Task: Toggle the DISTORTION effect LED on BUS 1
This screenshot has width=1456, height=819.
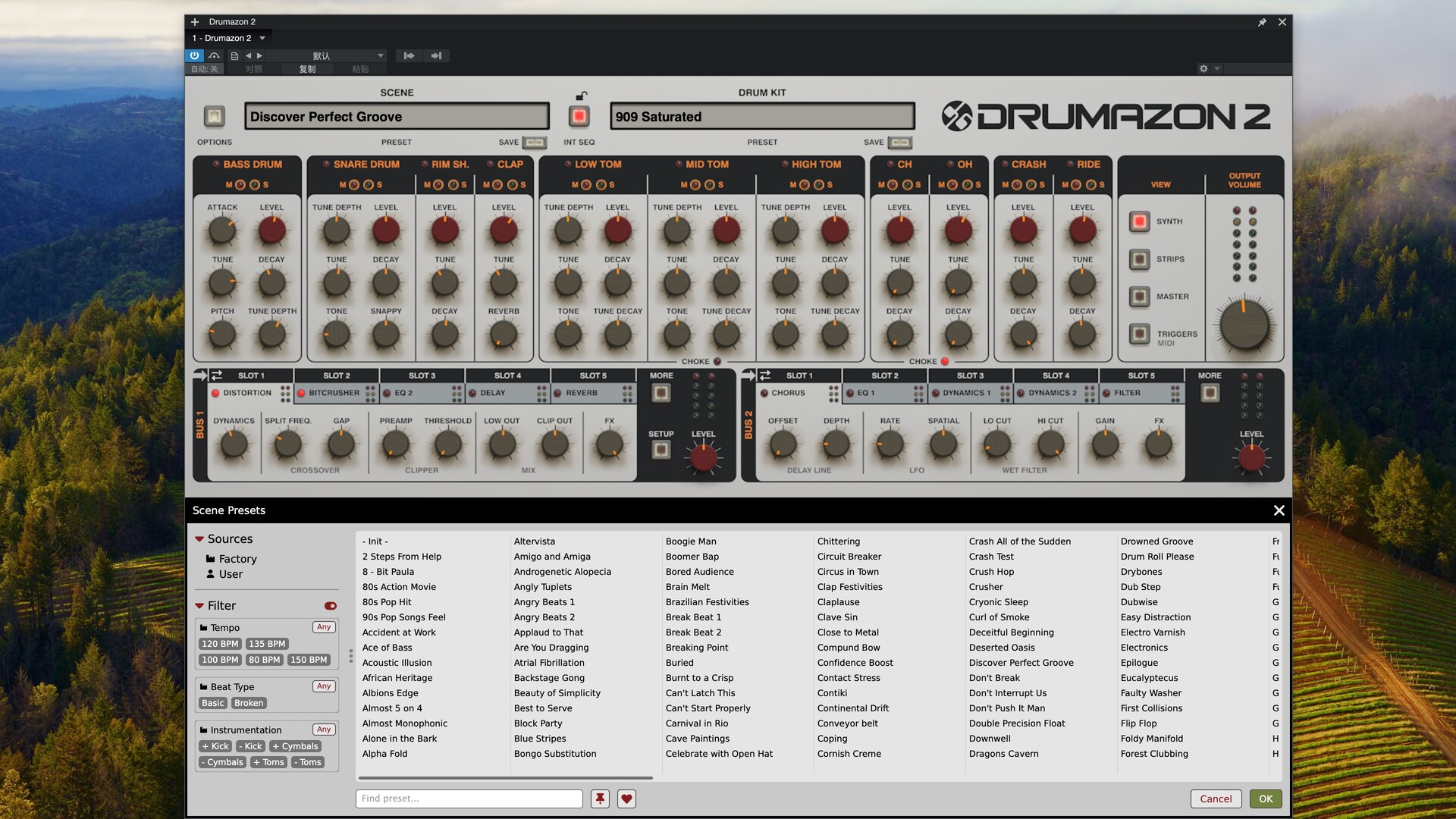Action: [x=216, y=393]
